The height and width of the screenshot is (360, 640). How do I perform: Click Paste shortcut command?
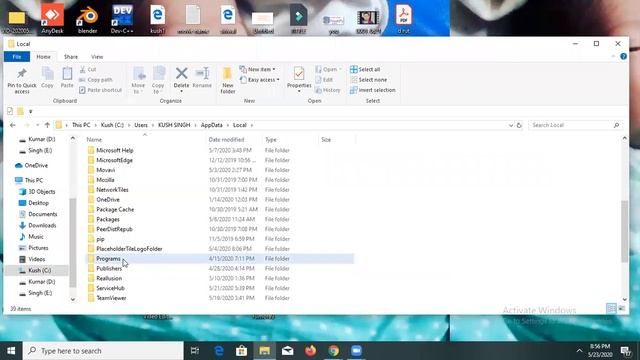pos(100,90)
